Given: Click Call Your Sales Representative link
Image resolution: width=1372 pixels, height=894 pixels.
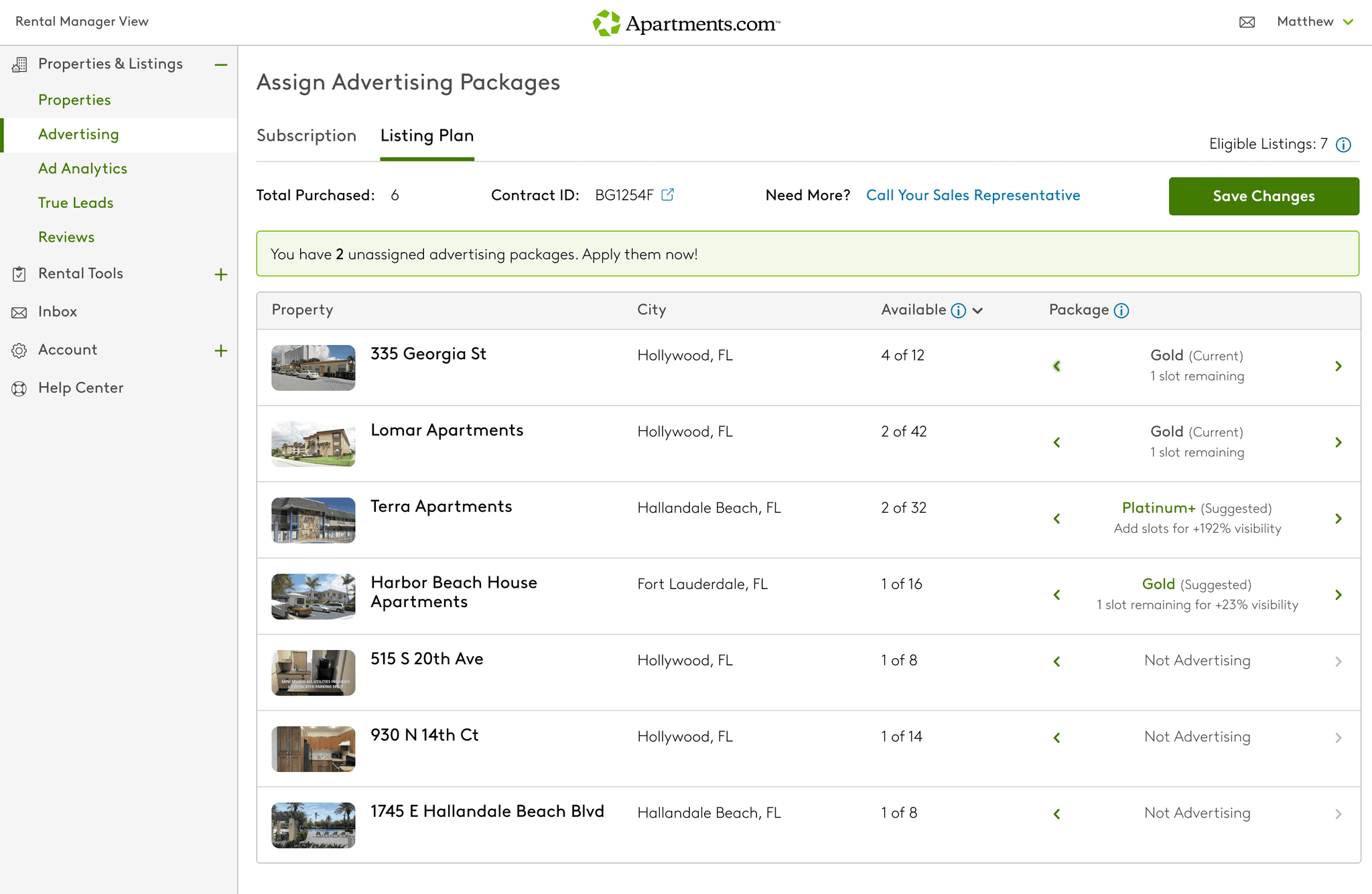Looking at the screenshot, I should (973, 195).
